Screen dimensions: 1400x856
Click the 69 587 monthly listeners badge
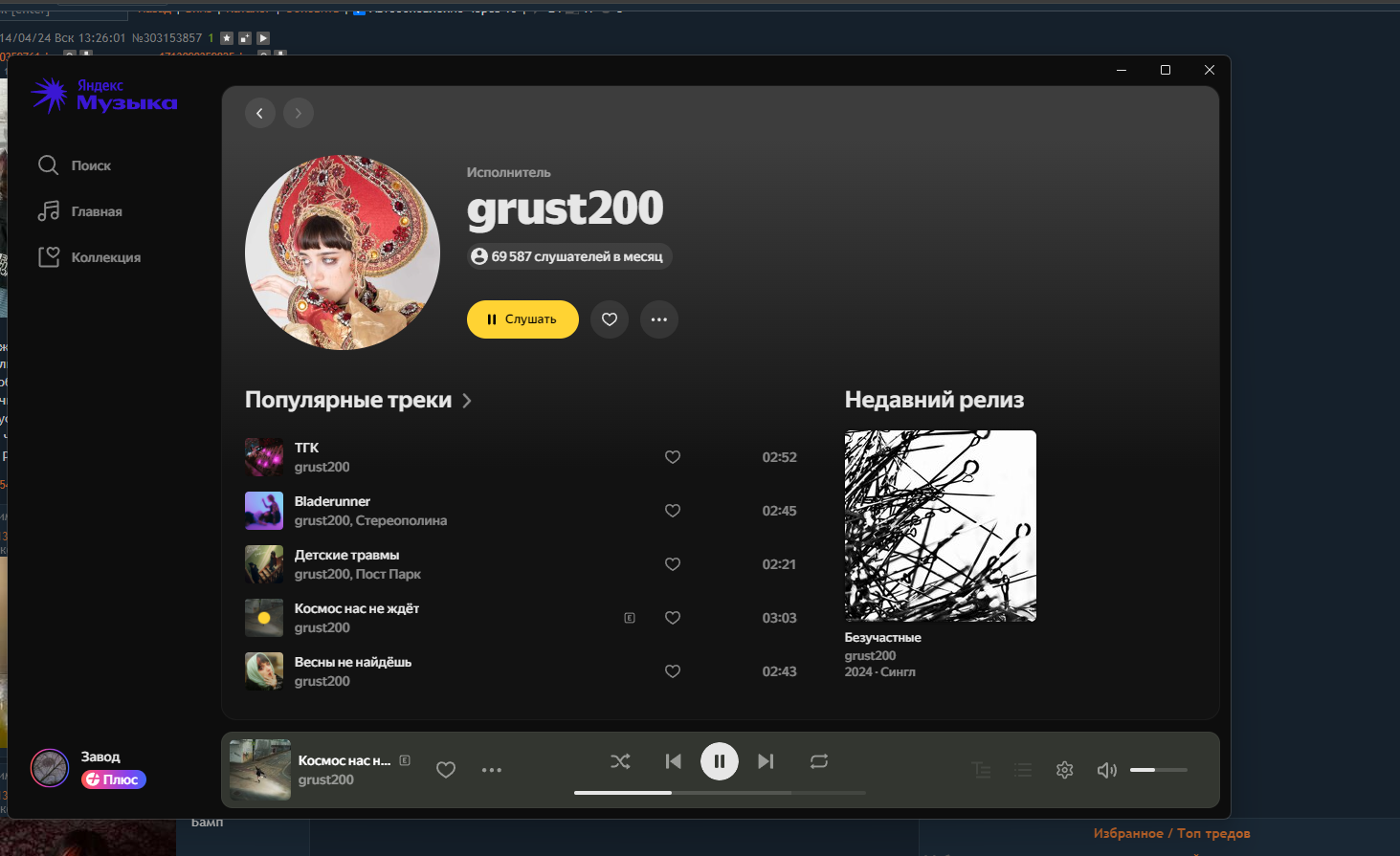[x=569, y=256]
